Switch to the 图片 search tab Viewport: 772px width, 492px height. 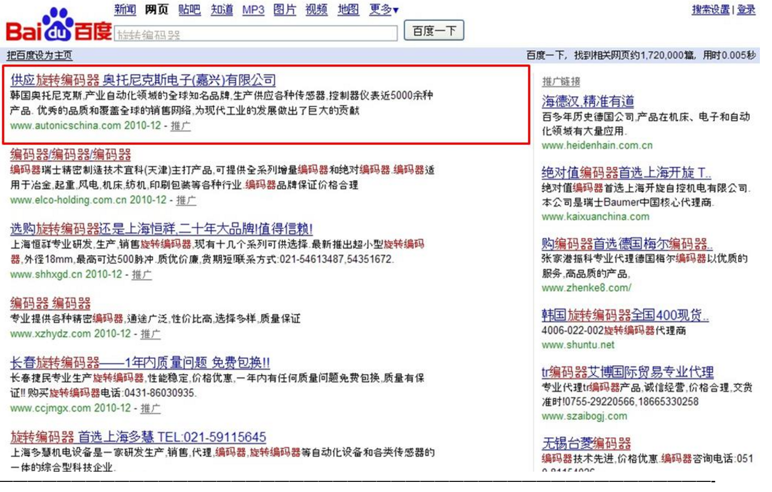[285, 10]
